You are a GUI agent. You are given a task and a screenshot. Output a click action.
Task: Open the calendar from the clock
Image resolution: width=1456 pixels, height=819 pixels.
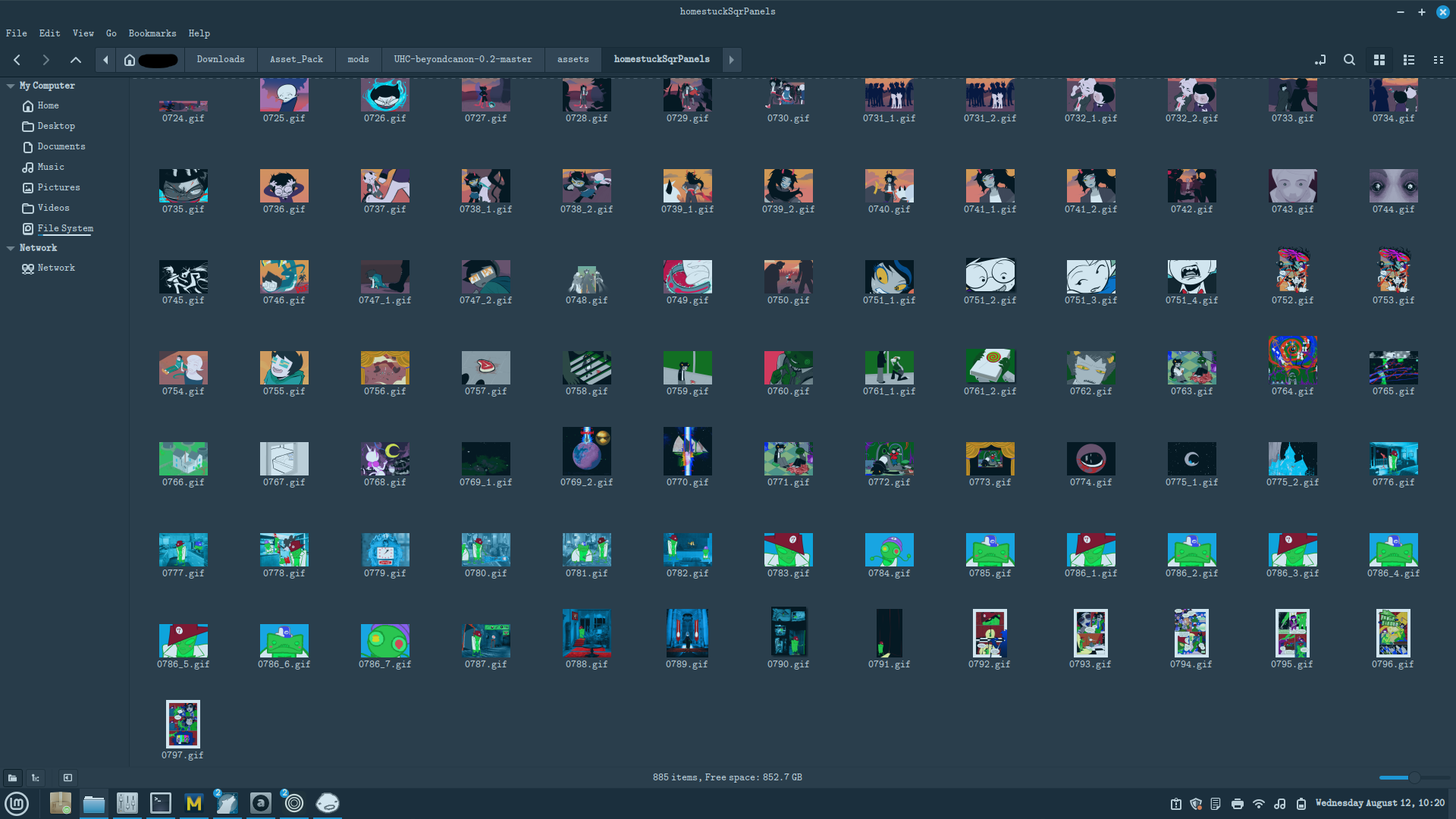[1380, 803]
